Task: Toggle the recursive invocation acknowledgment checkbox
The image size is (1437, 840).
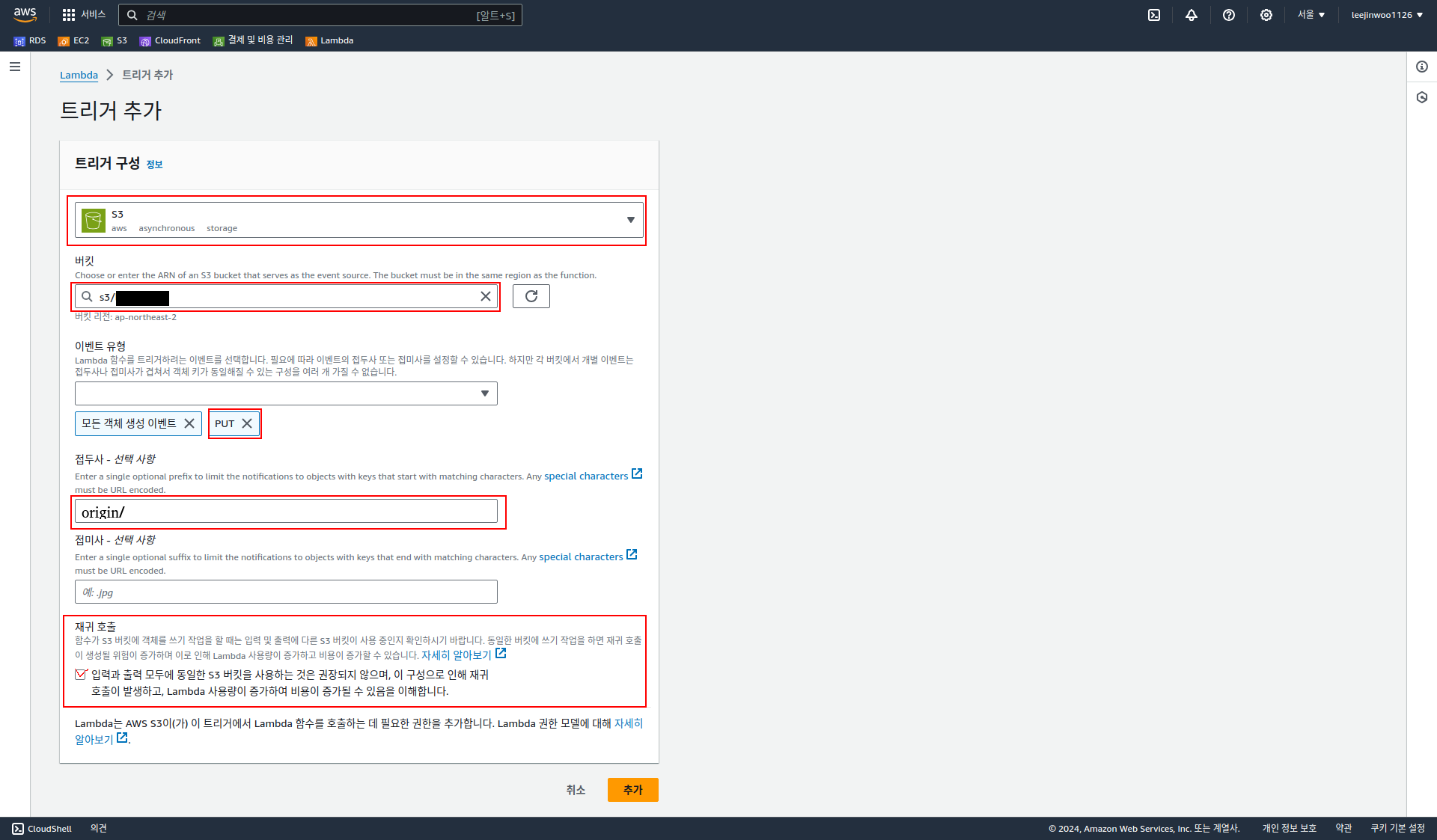Action: (x=81, y=675)
